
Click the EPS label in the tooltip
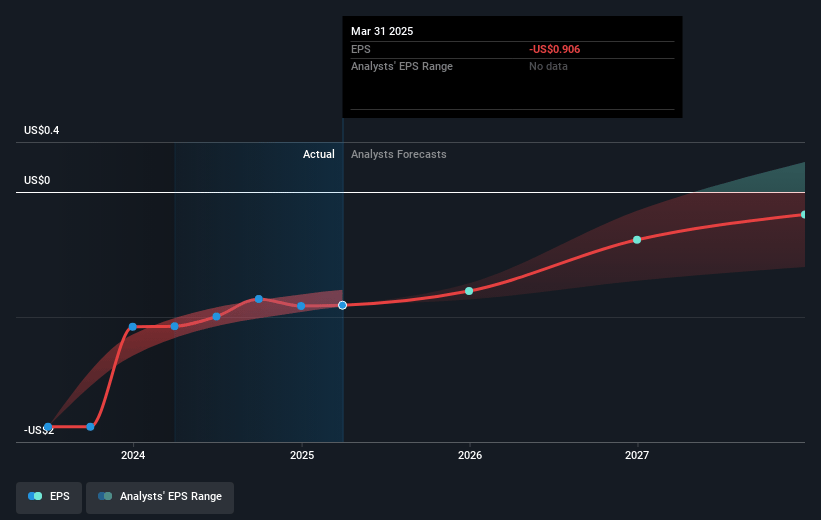361,49
